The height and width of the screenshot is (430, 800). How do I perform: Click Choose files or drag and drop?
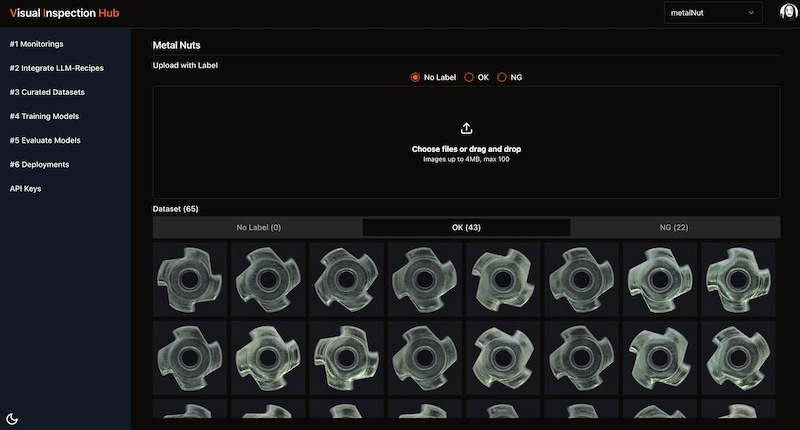(466, 149)
